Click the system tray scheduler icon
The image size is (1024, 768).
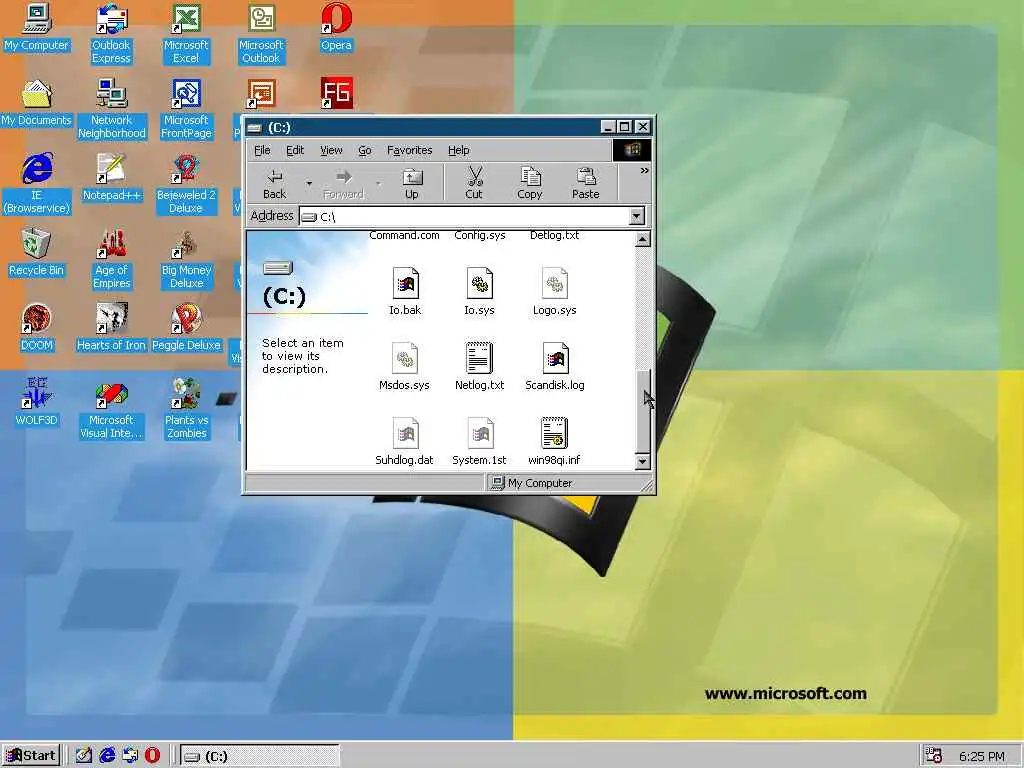[934, 756]
